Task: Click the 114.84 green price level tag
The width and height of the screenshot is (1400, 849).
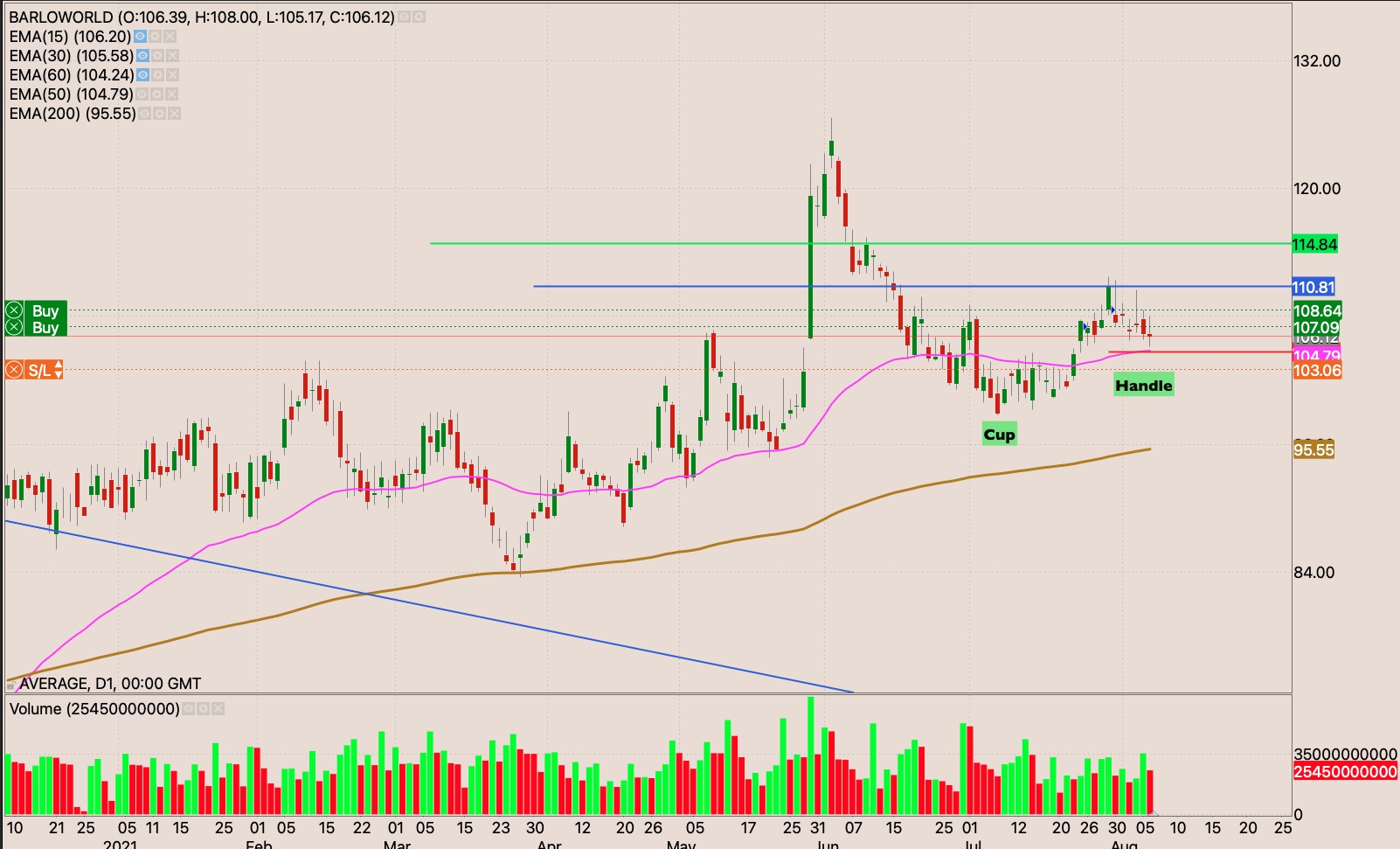Action: pos(1315,245)
